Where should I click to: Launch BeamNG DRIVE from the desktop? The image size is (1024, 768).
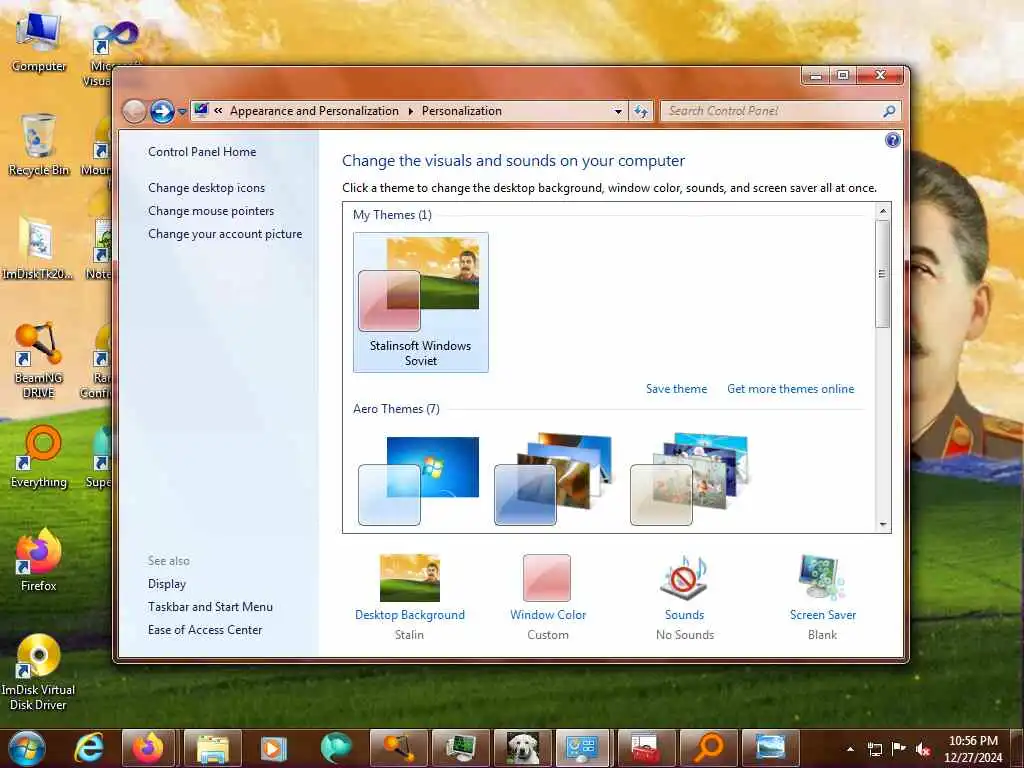pos(39,360)
